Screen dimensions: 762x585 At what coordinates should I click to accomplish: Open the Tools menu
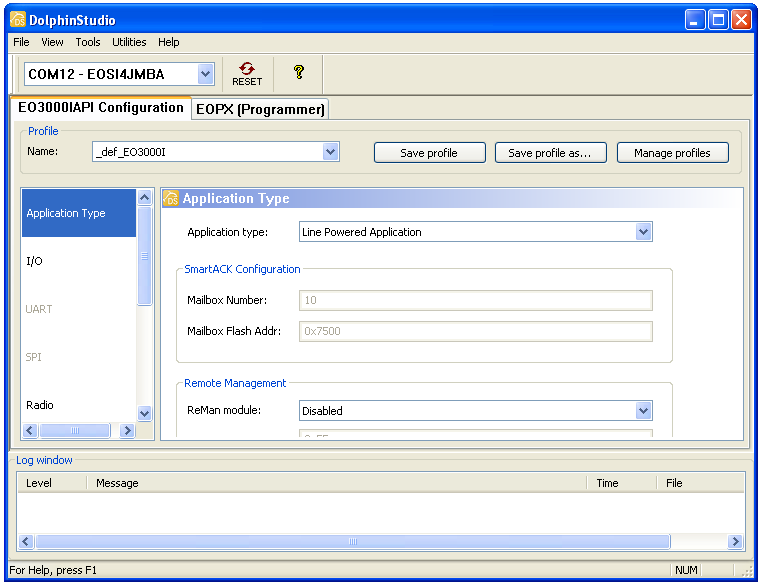click(x=88, y=42)
